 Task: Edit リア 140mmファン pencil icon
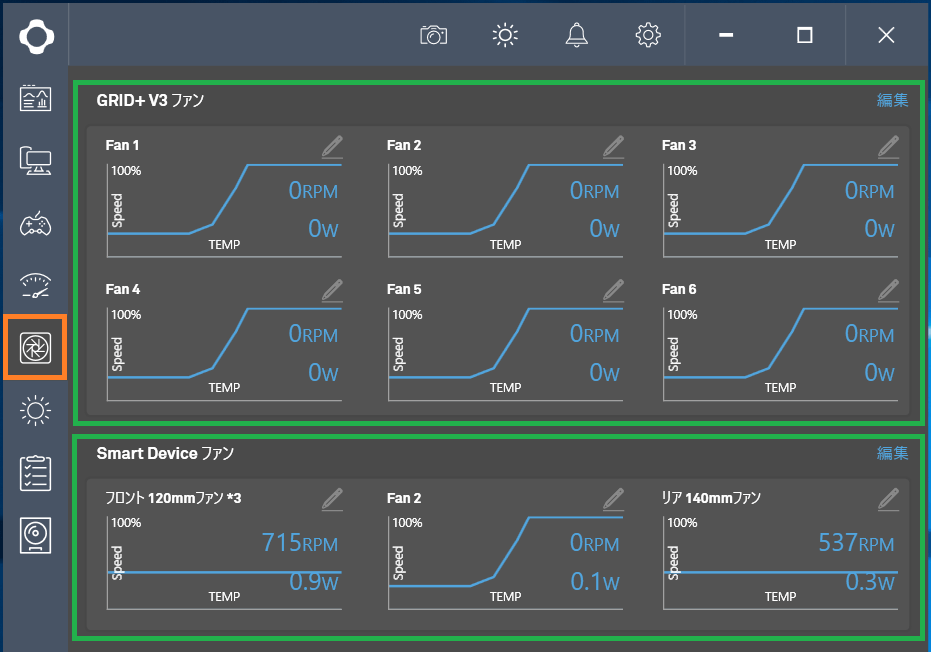[888, 499]
